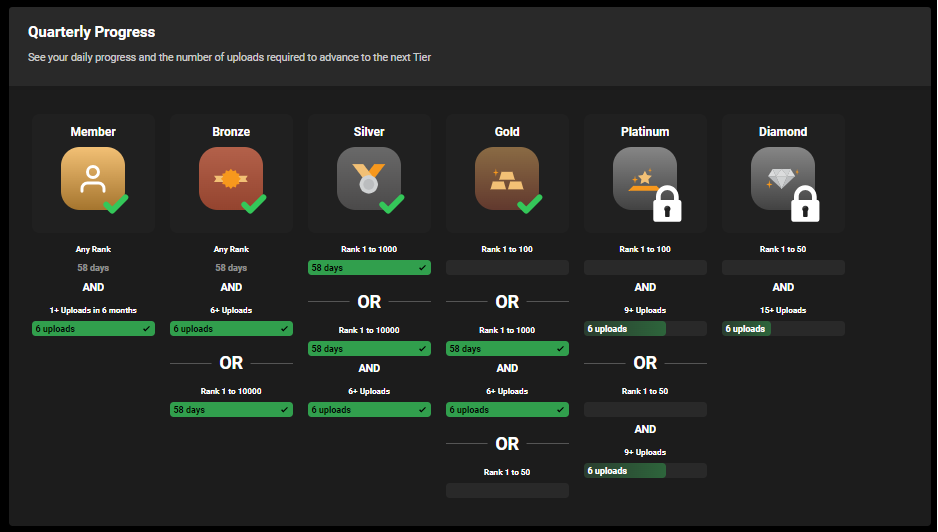Screen dimensions: 938x532
Task: Select the Gold bars tier icon
Action: (506, 178)
